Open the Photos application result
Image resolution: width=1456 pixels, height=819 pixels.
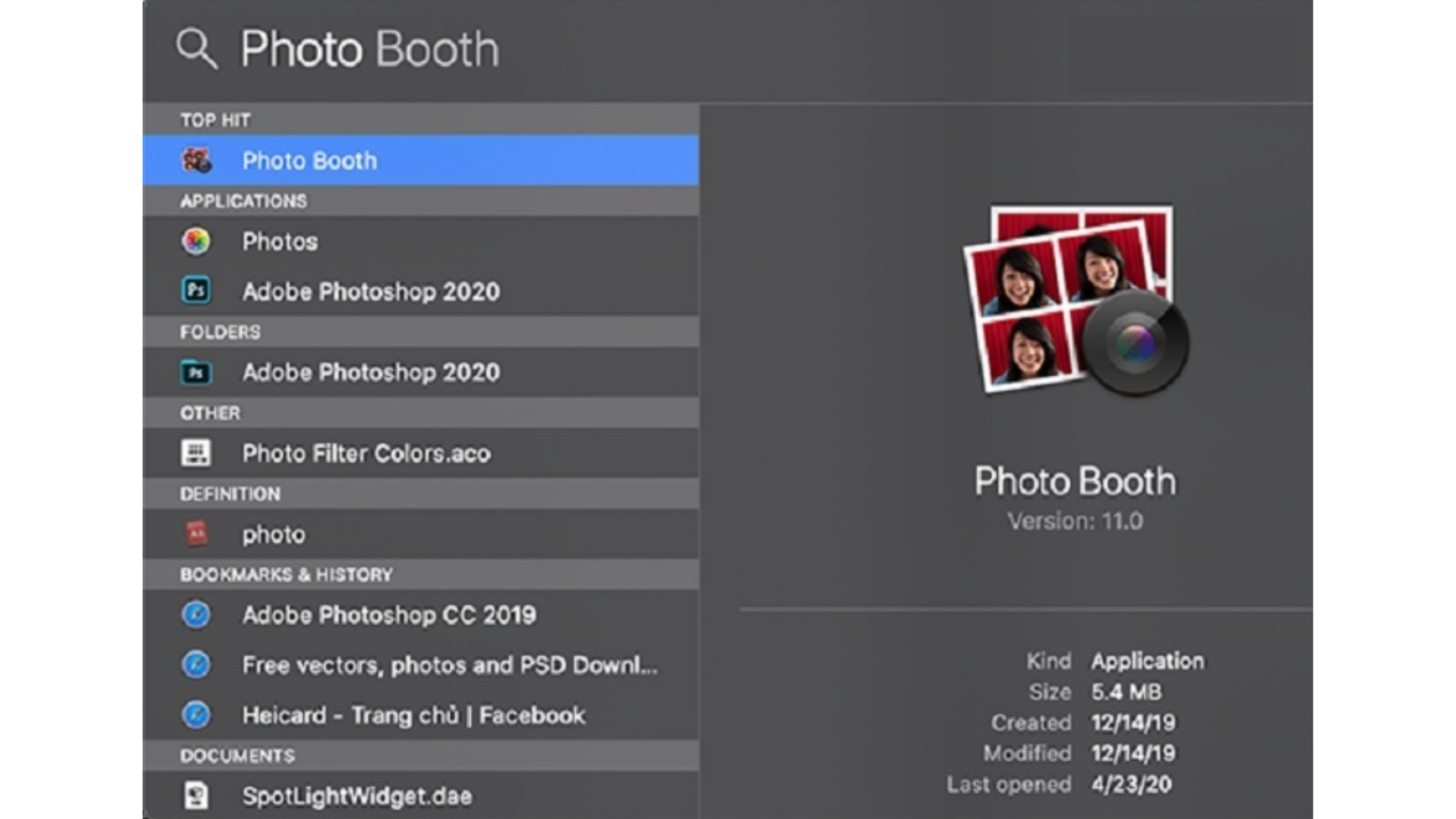click(421, 241)
